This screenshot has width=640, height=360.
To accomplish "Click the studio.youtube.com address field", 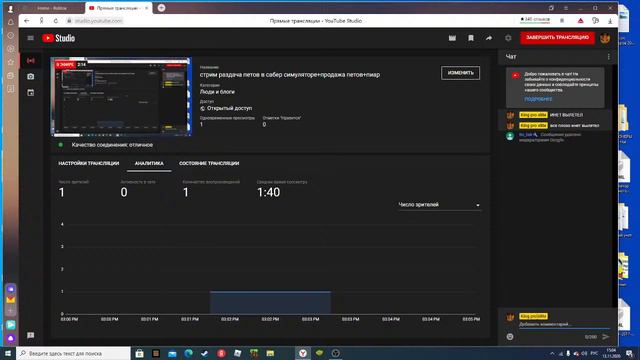I will (x=98, y=21).
